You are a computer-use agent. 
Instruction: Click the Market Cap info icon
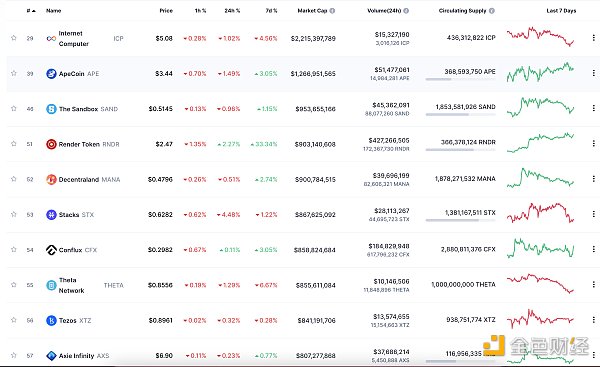coord(332,11)
